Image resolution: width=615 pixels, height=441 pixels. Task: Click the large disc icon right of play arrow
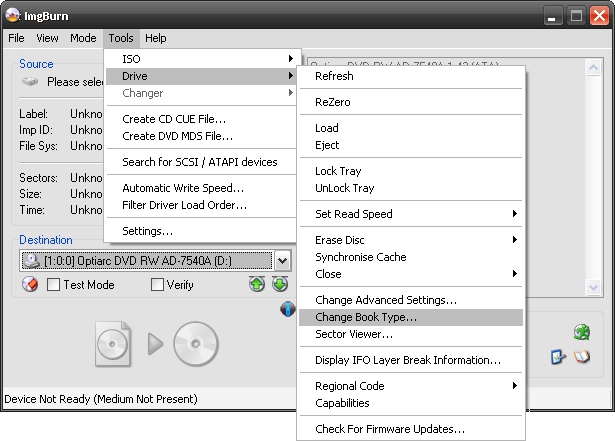point(196,344)
